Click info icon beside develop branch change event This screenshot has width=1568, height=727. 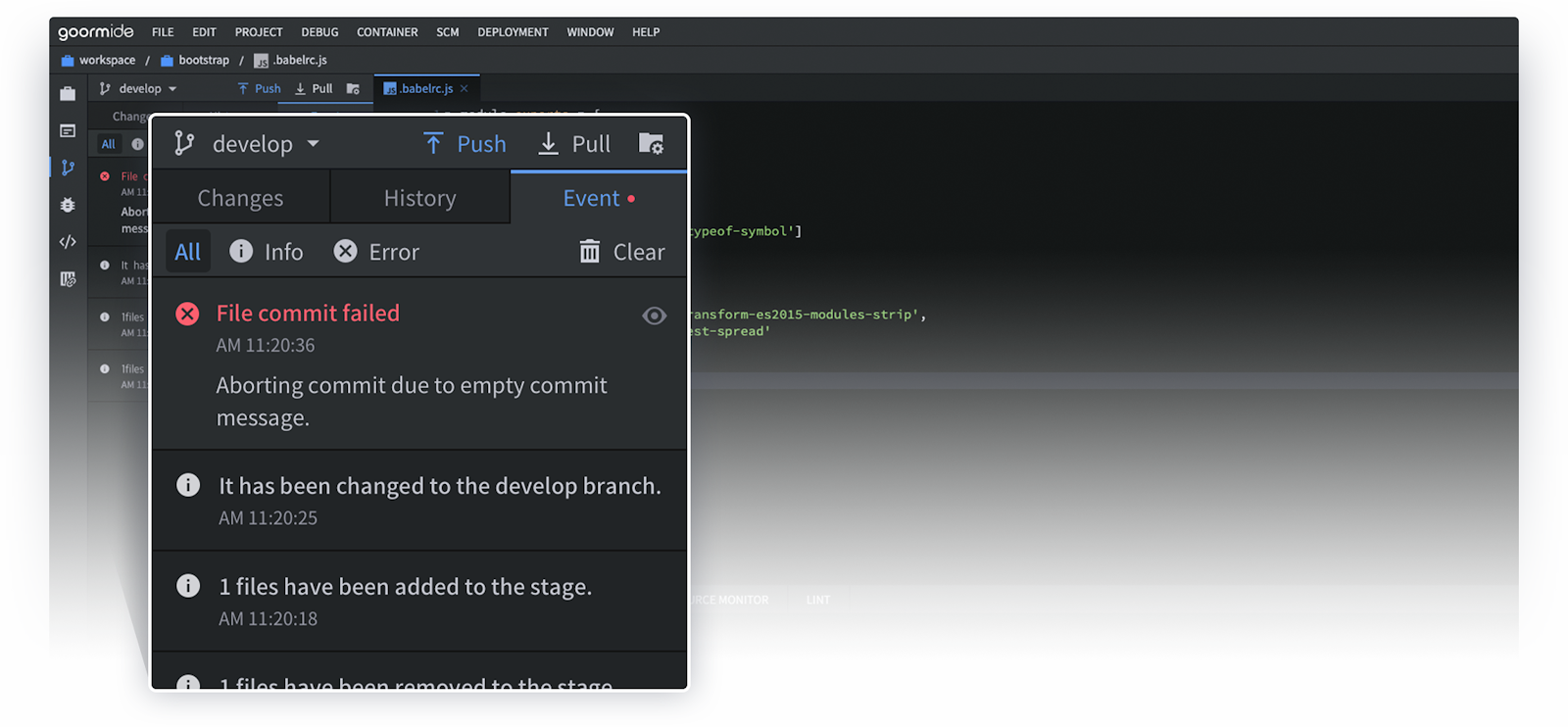(188, 485)
